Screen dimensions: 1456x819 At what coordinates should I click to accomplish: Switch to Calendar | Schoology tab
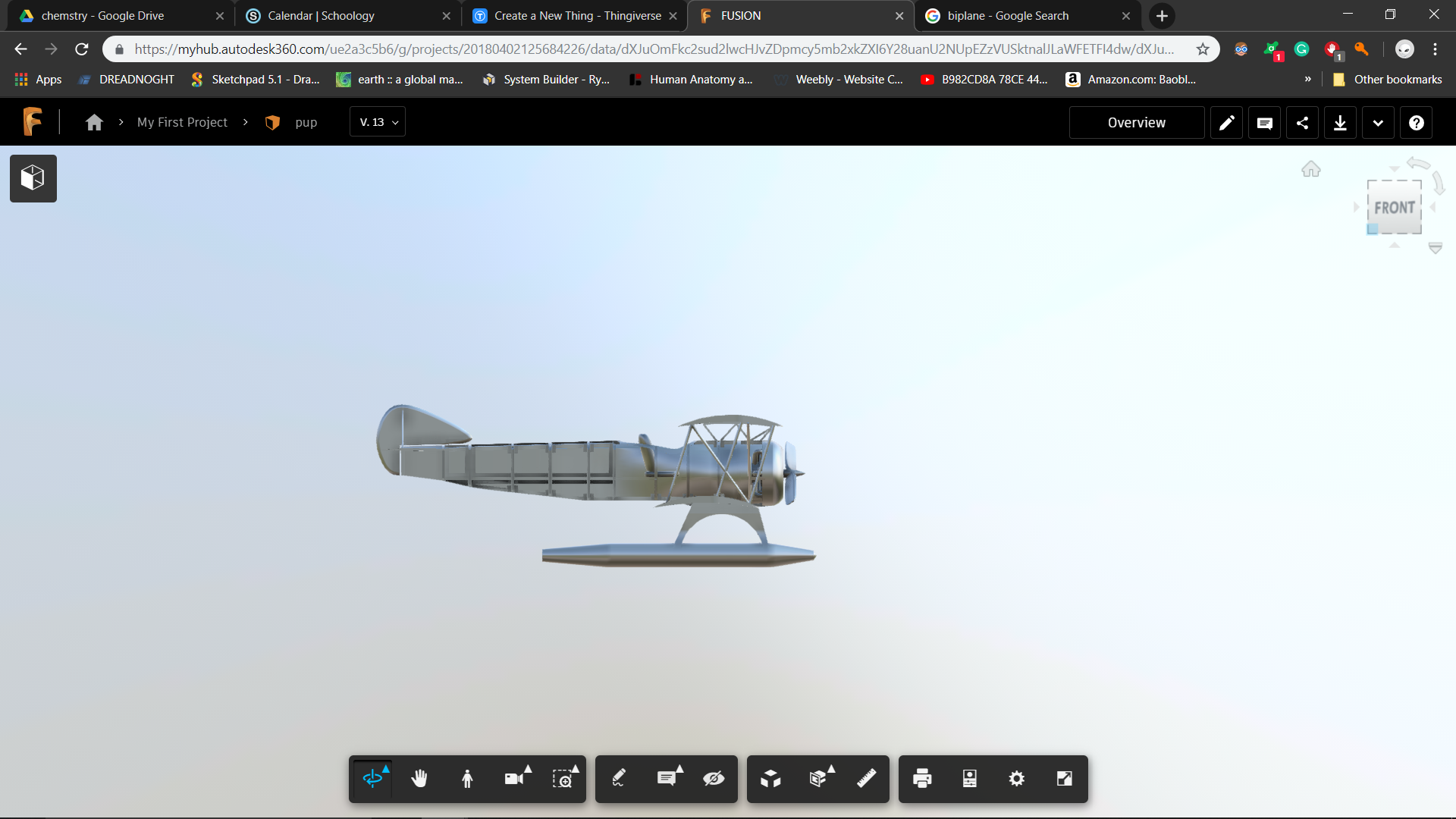click(x=348, y=16)
